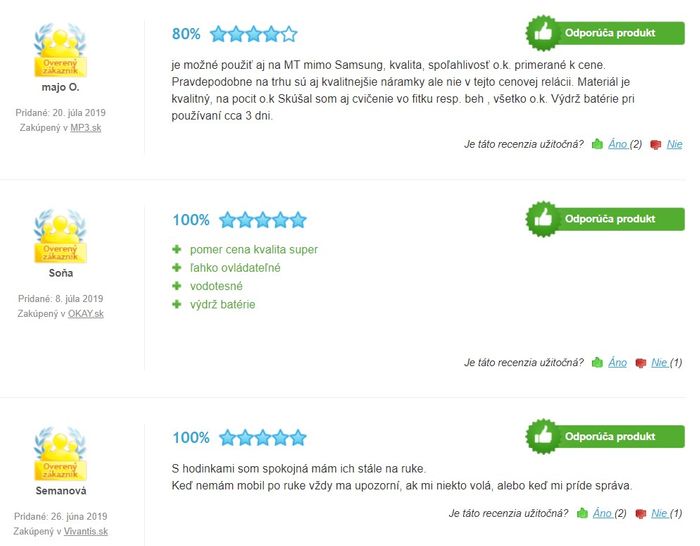Open the MP3.sk shop link
This screenshot has width=700, height=546.
86,128
